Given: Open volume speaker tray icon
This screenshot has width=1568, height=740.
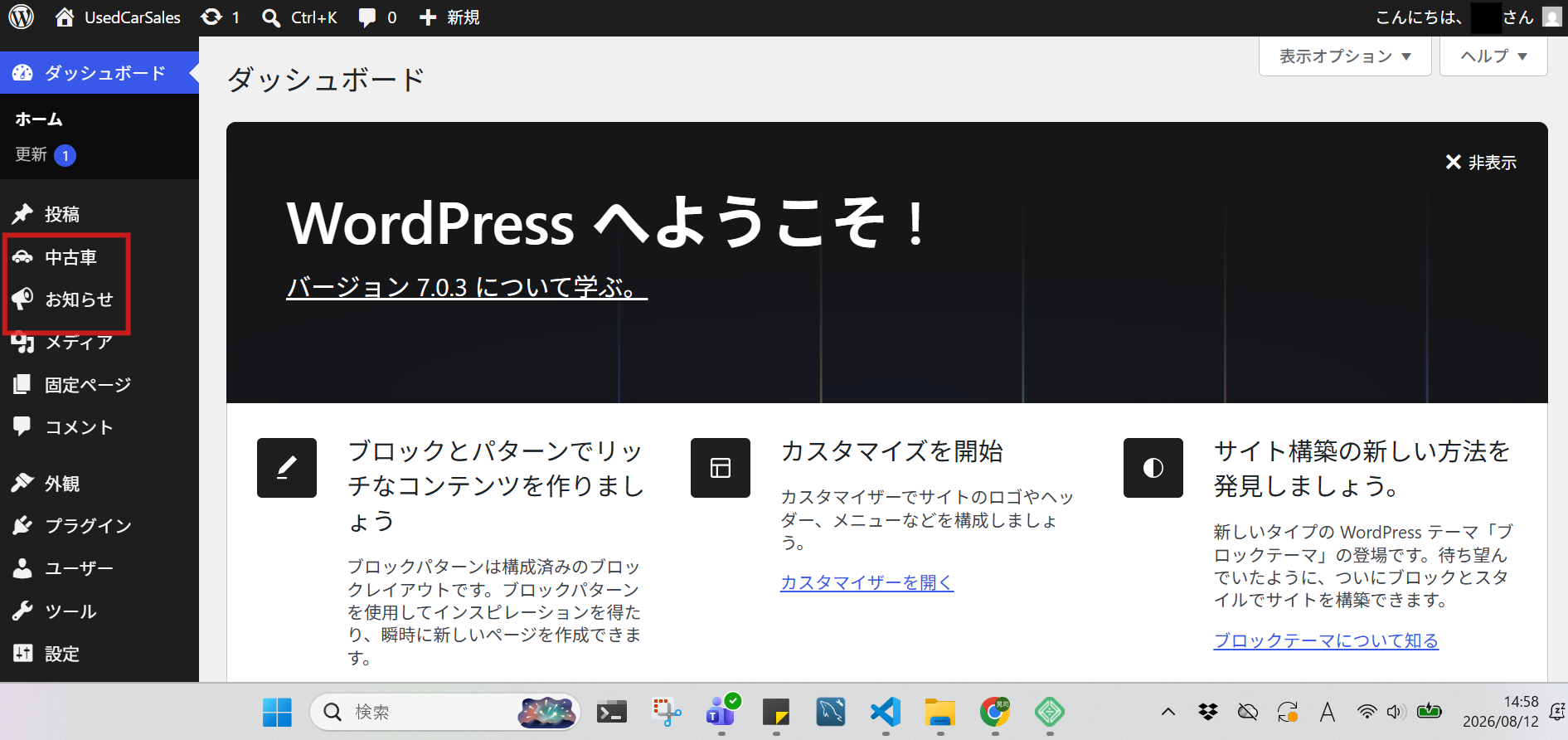Looking at the screenshot, I should (x=1396, y=712).
